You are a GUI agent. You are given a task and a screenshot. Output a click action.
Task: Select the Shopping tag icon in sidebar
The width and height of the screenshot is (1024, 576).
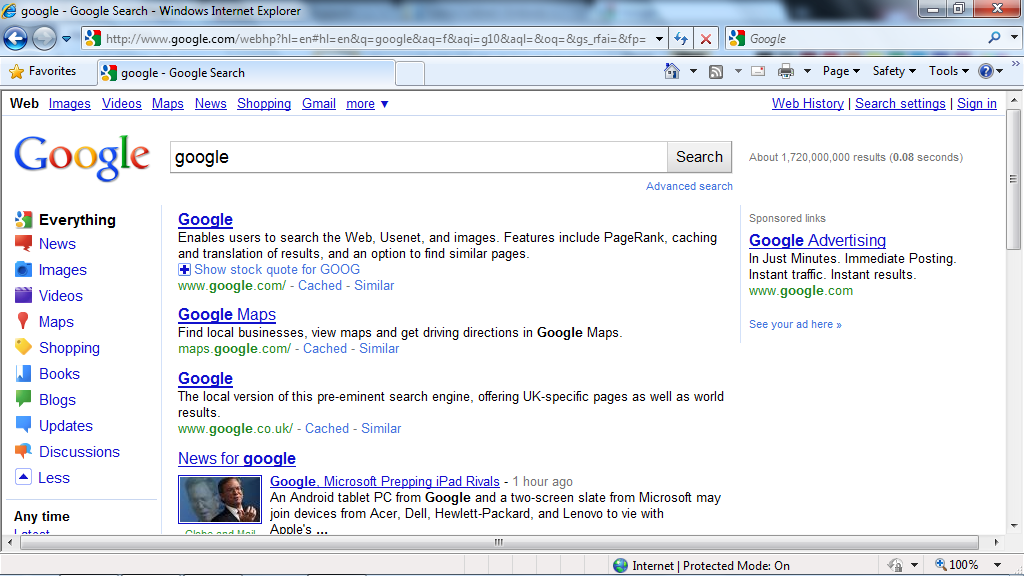click(x=24, y=347)
